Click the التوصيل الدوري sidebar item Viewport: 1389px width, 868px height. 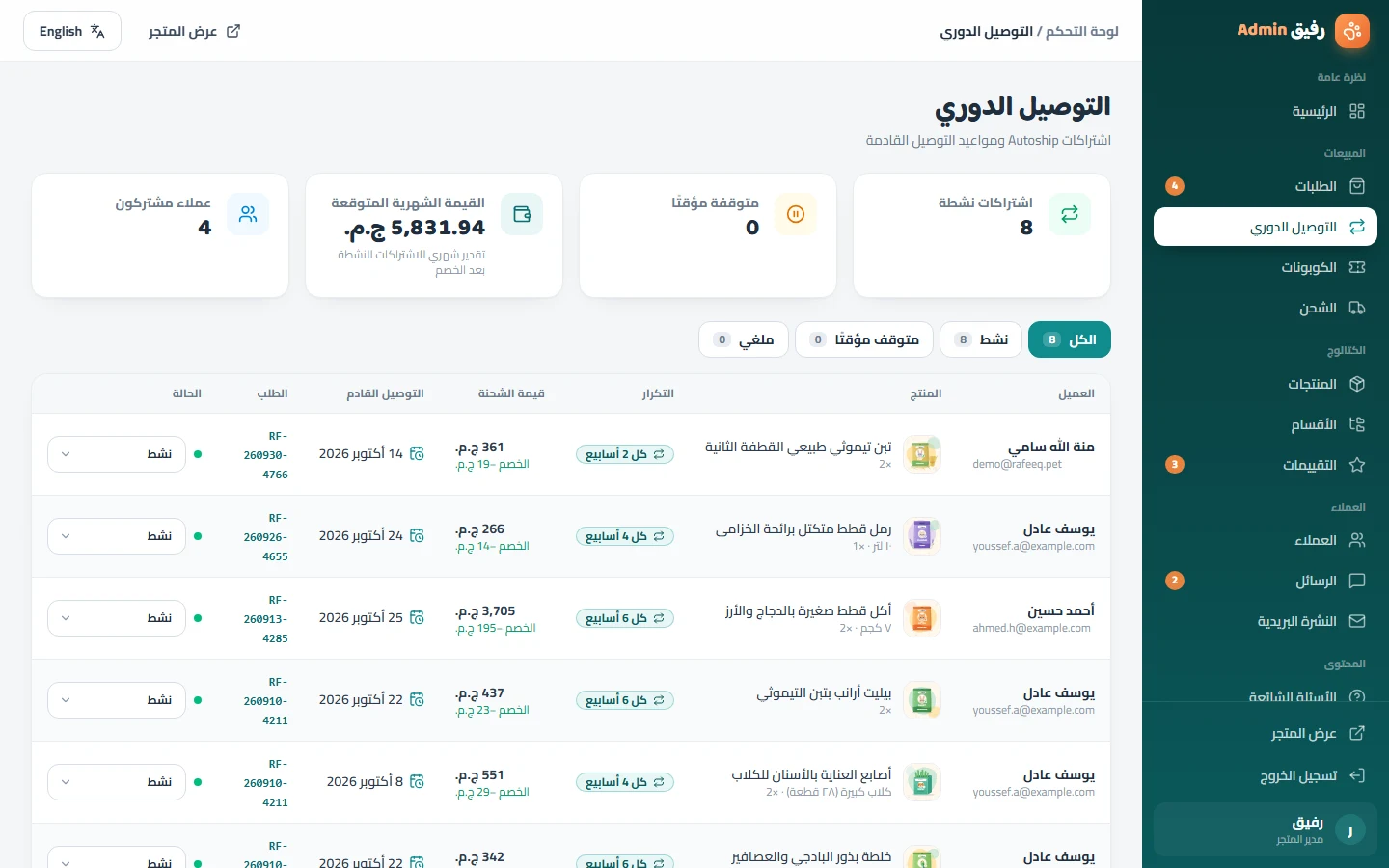coord(1266,227)
